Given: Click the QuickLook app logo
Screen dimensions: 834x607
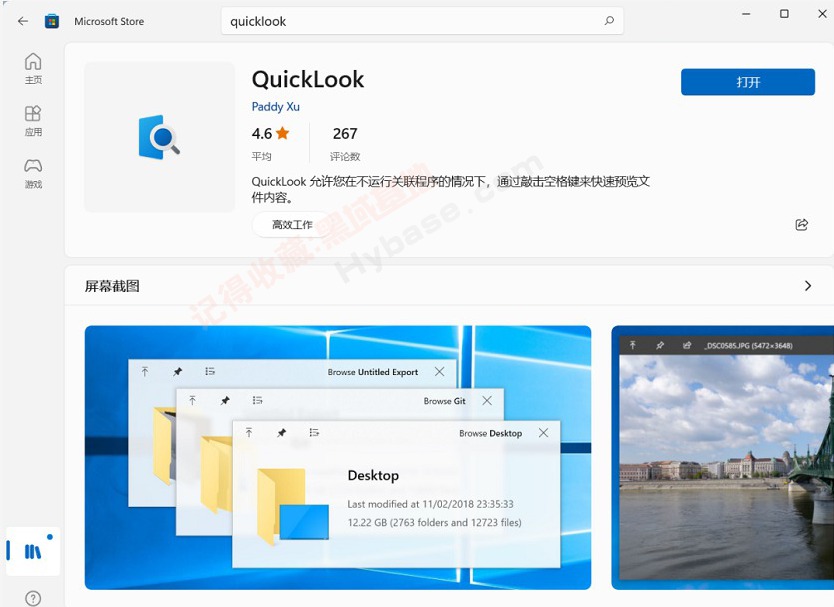Looking at the screenshot, I should [x=159, y=137].
